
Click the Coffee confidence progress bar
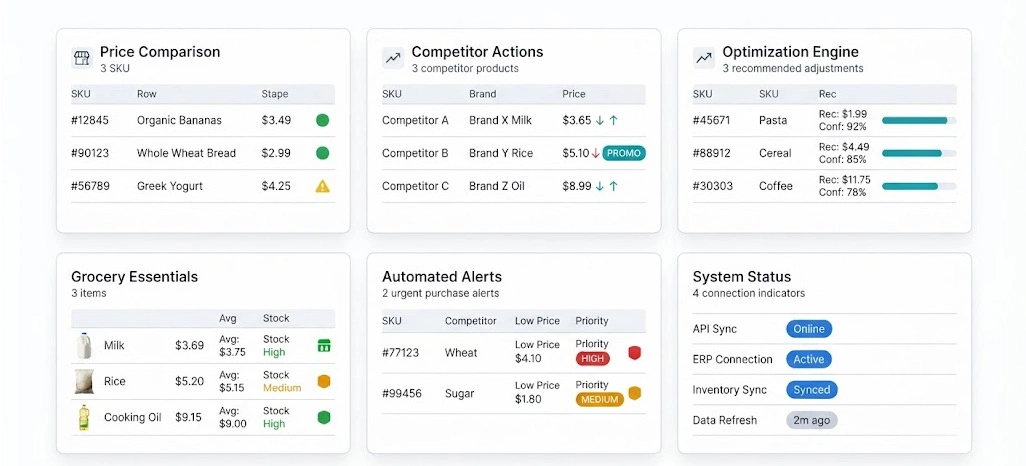pyautogui.click(x=919, y=186)
